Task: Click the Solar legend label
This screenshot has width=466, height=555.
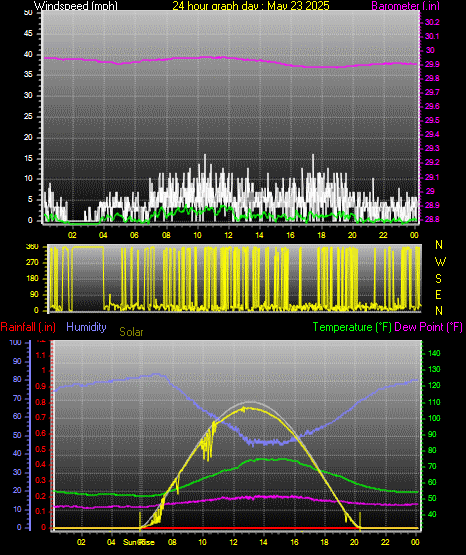Action: (131, 332)
